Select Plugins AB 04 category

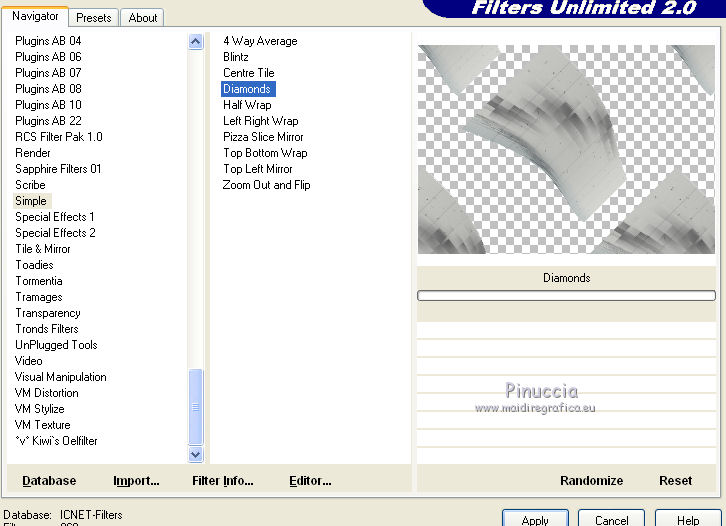48,41
